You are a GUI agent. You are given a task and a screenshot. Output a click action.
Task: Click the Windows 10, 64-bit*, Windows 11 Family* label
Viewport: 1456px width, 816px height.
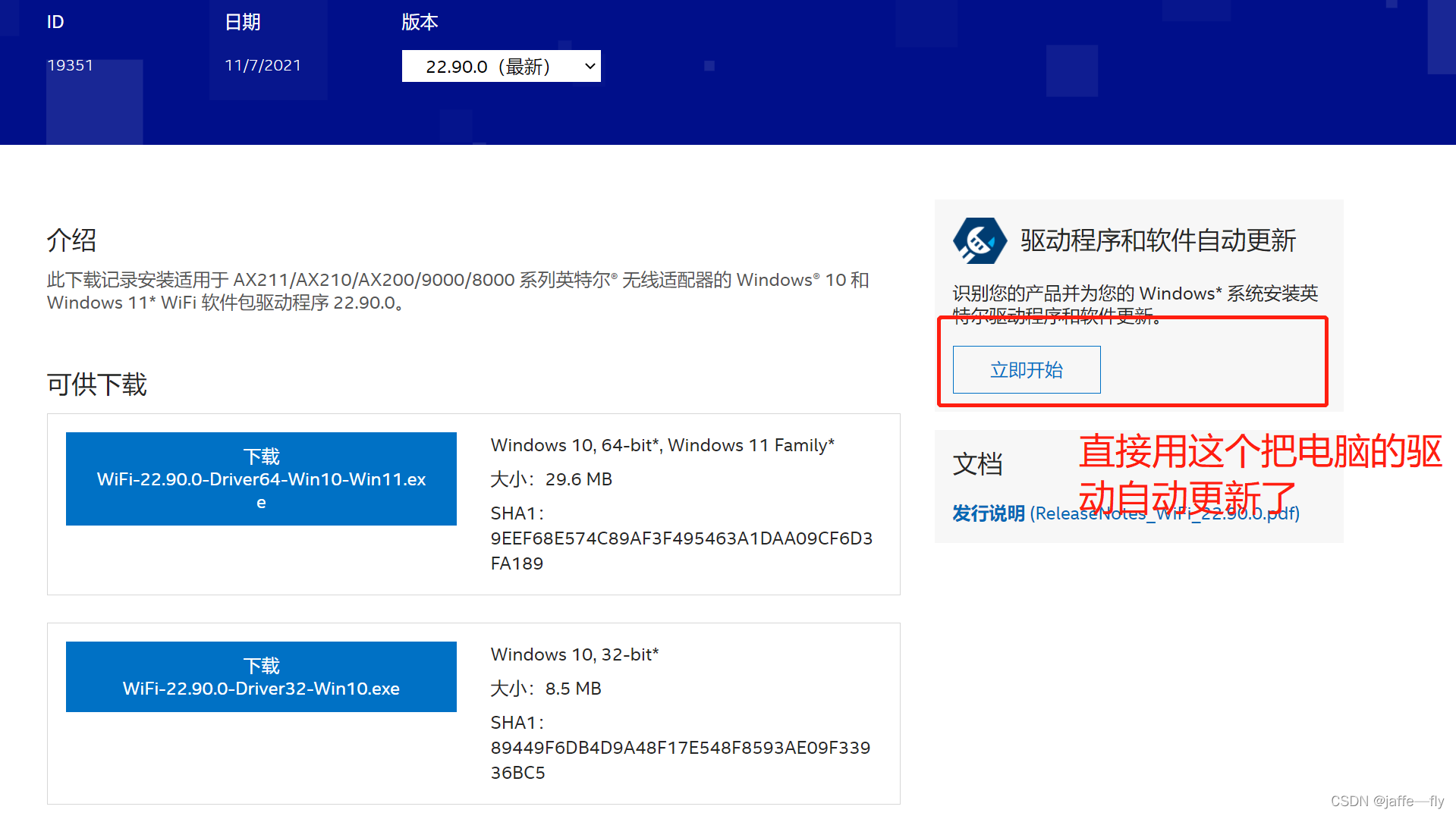[x=662, y=445]
